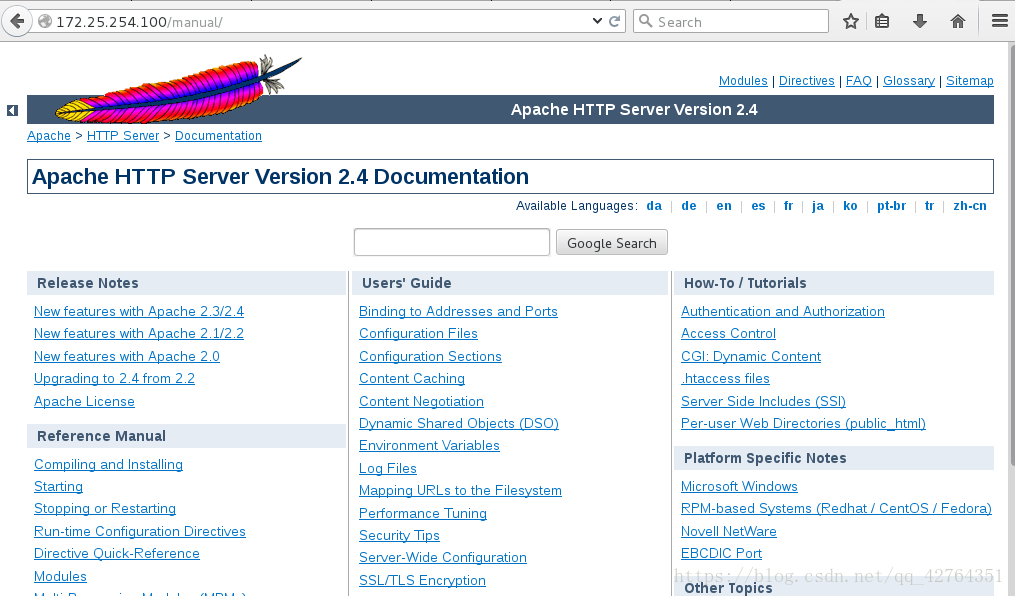1015x596 pixels.
Task: Open Per-user Web Directories (public_html)
Action: 803,423
